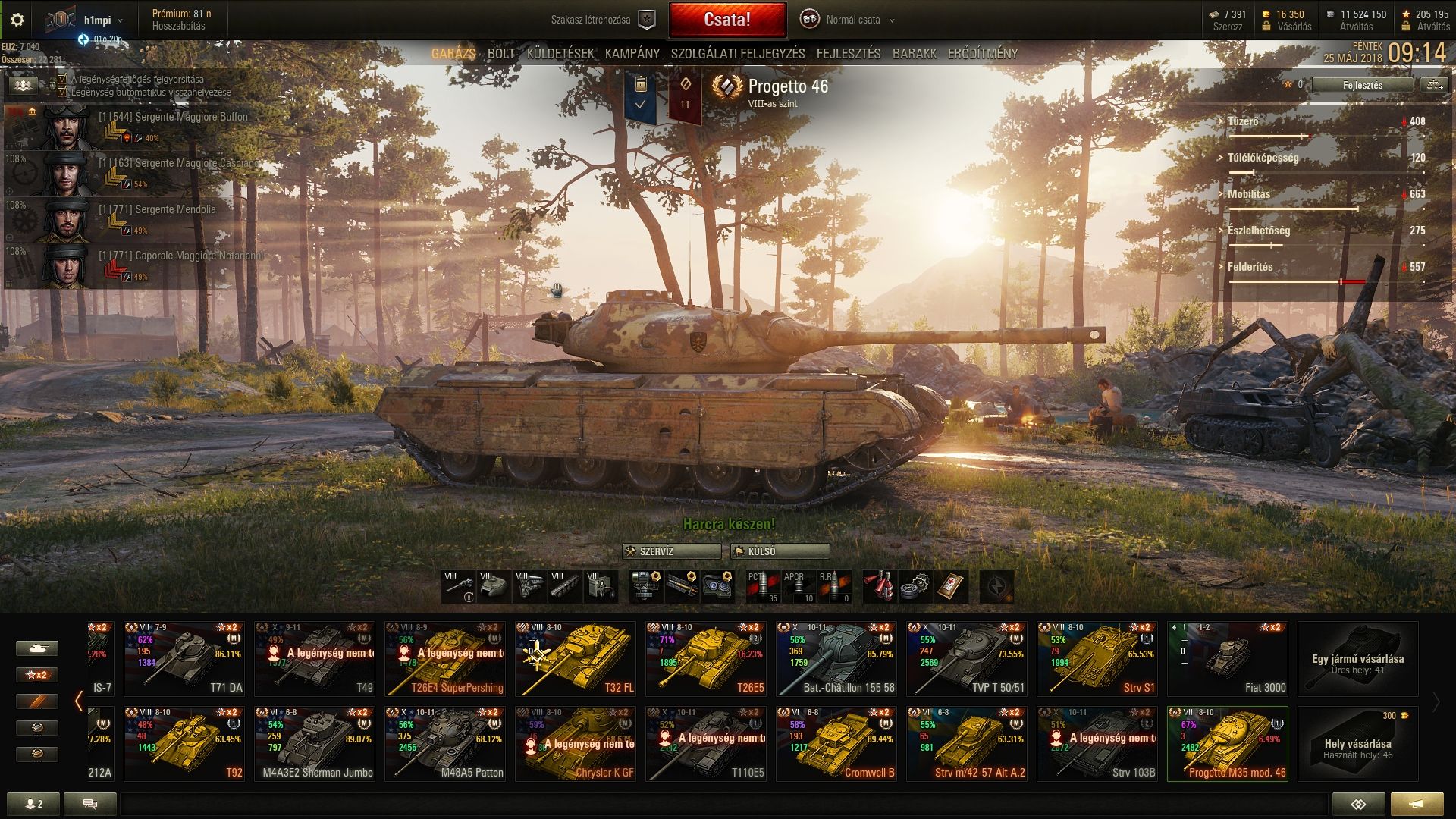Open the BOLT menu tab

coord(501,54)
